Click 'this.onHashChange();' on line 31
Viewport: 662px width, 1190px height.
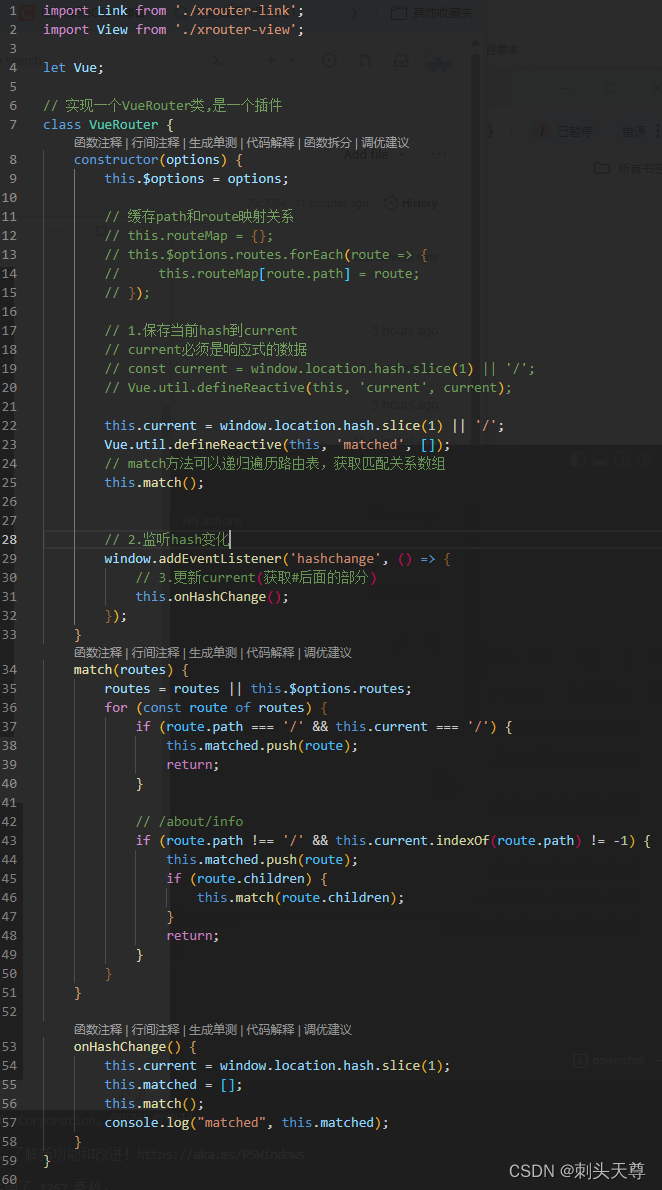(x=212, y=597)
